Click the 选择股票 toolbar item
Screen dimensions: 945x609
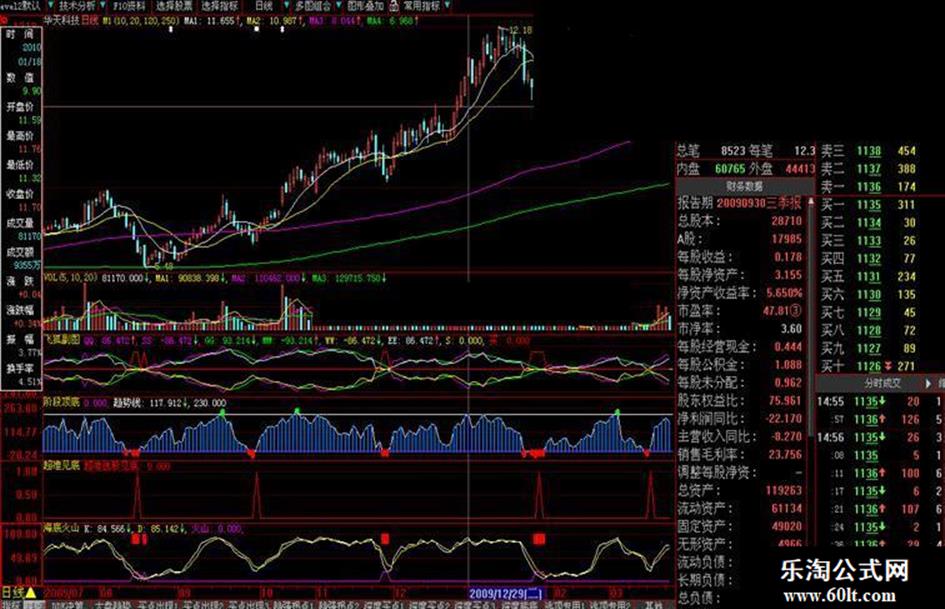point(174,5)
